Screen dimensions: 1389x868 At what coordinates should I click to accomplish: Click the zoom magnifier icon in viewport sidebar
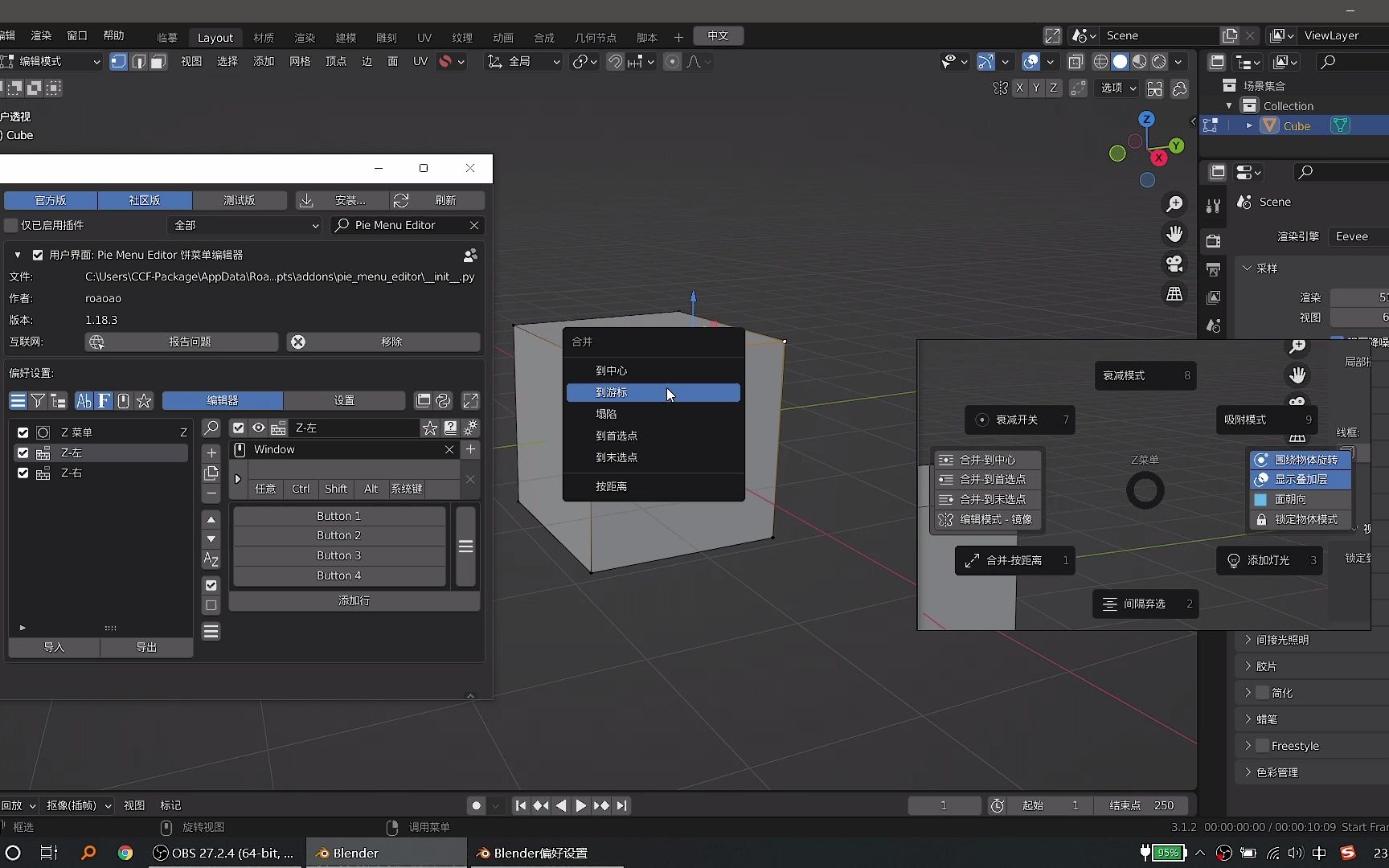(x=1174, y=203)
